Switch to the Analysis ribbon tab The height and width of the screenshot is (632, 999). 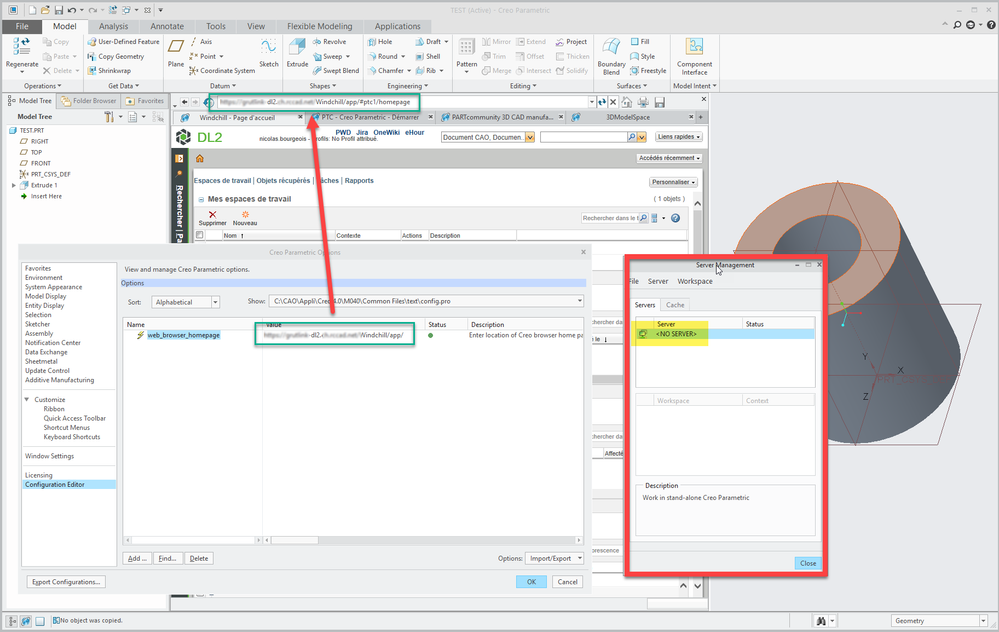click(x=113, y=26)
